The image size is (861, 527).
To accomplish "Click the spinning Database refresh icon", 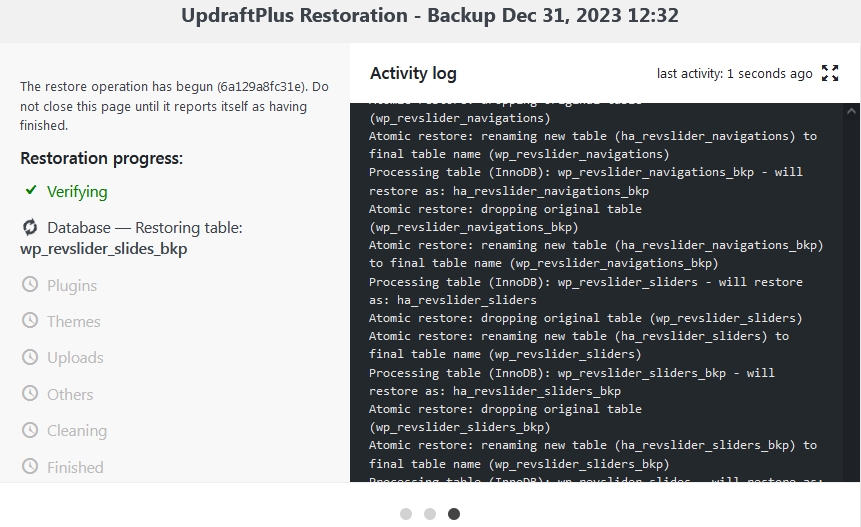I will click(x=30, y=227).
